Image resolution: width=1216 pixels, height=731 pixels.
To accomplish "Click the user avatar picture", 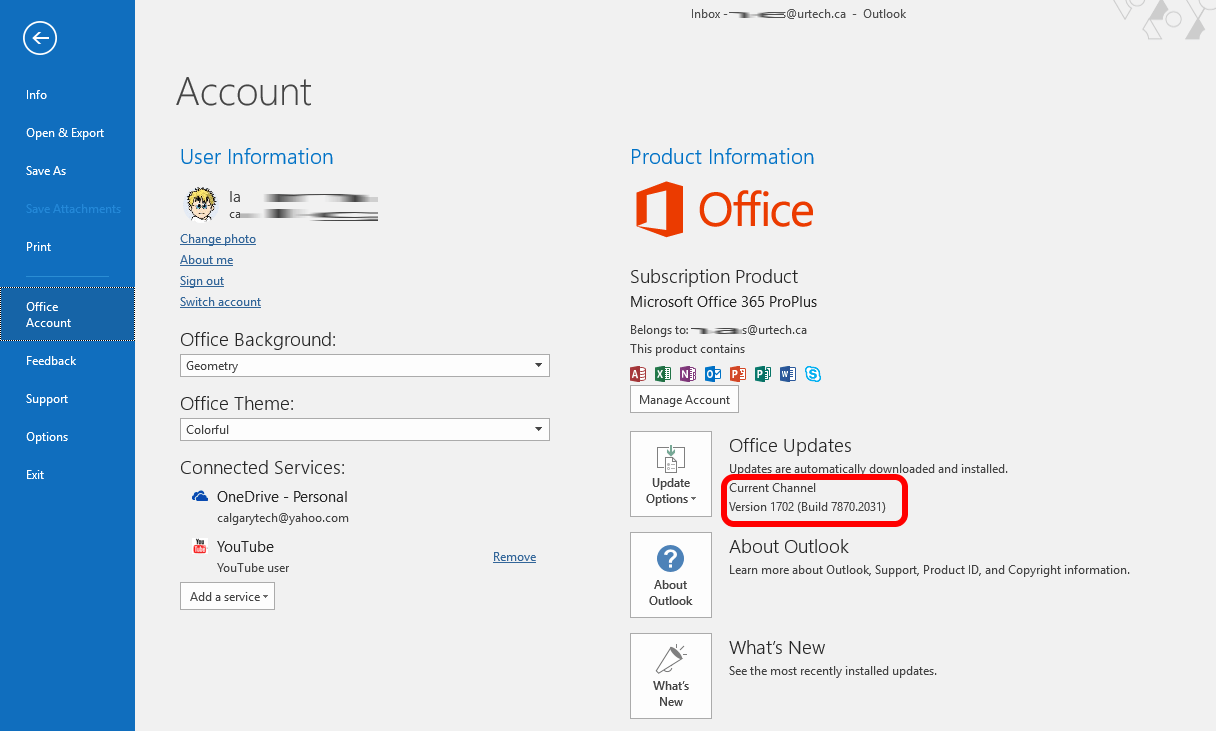I will point(201,204).
